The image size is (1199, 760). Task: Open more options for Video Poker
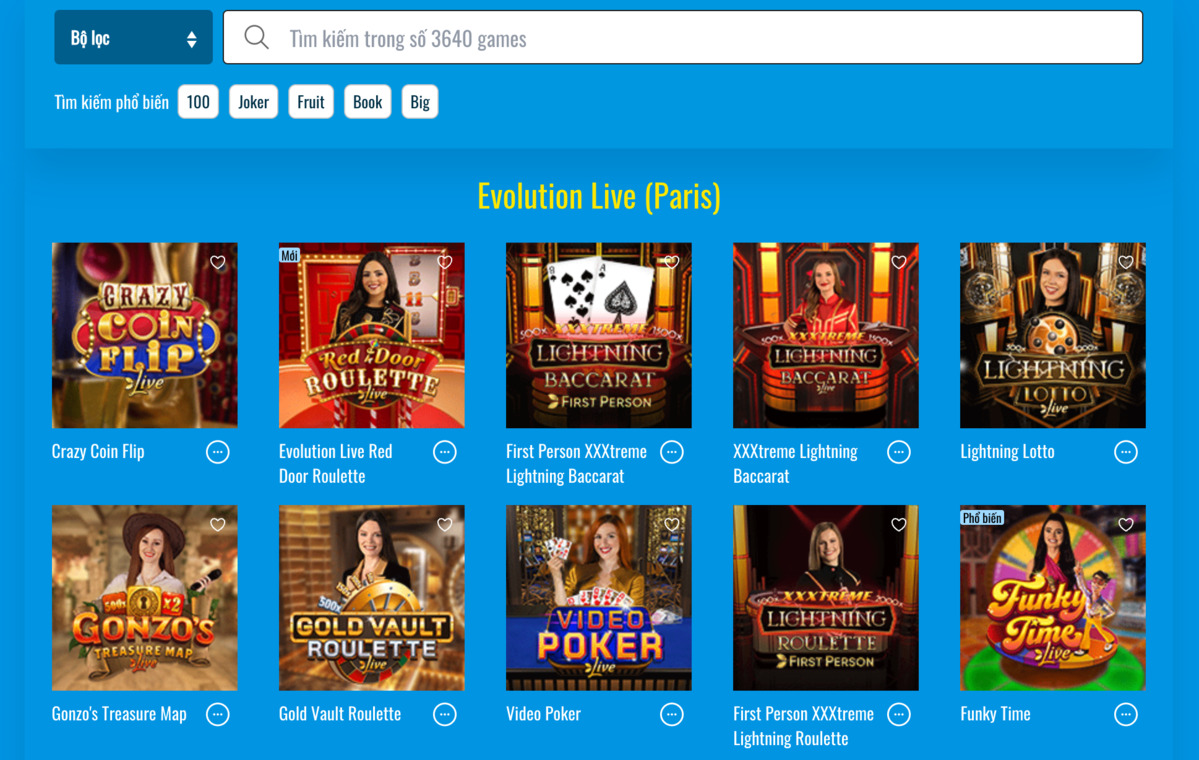click(x=671, y=714)
